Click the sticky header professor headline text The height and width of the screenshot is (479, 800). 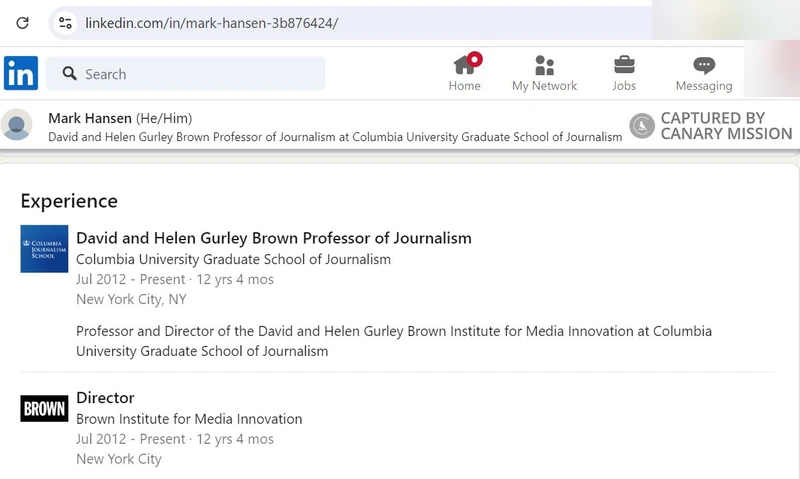point(335,137)
